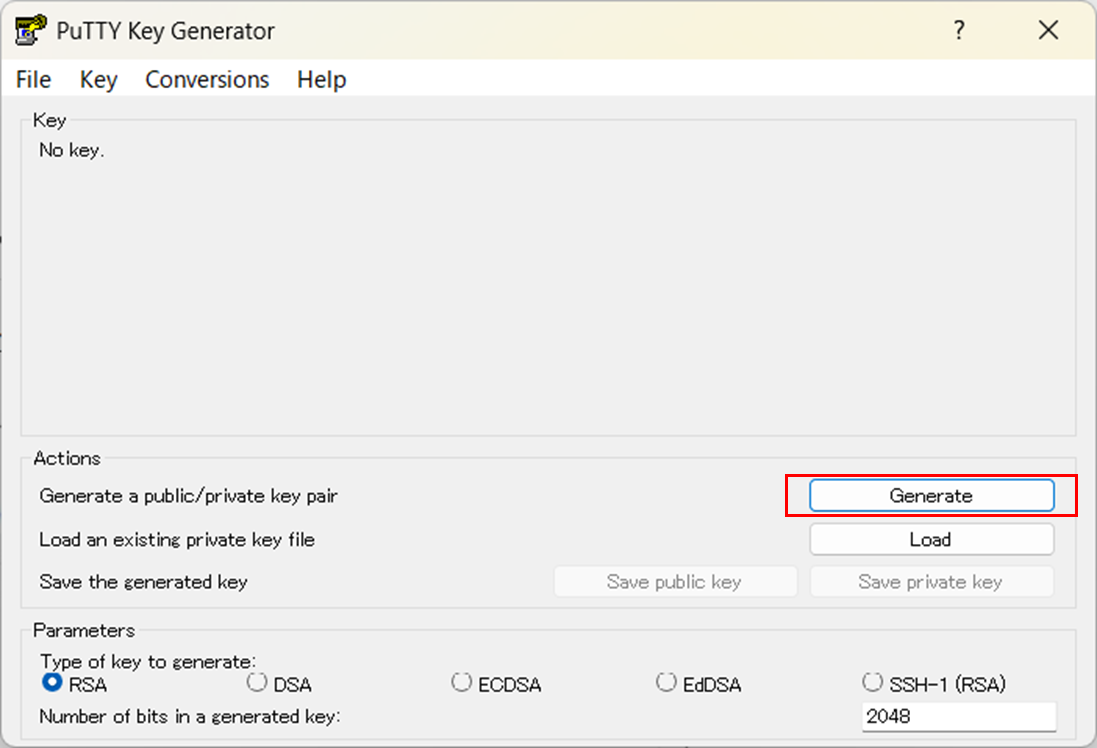The image size is (1097, 748).
Task: Click the number of bits input field
Action: point(957,716)
